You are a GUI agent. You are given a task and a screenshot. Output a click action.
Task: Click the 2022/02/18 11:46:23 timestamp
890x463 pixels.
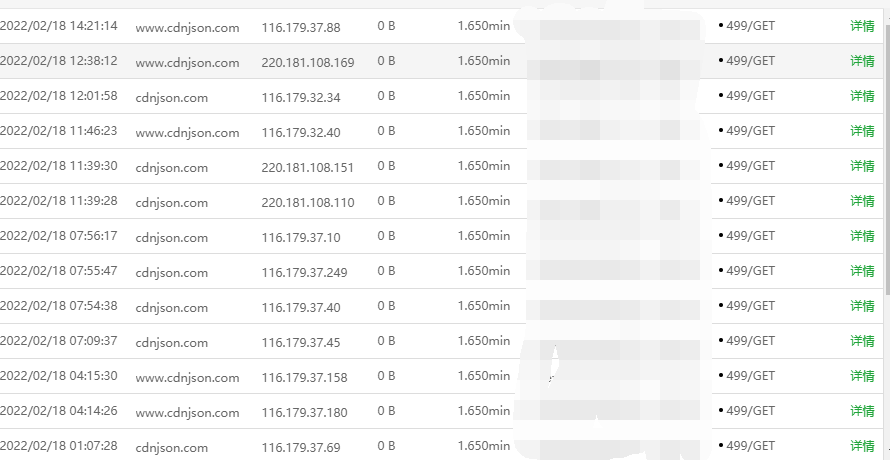pos(58,131)
